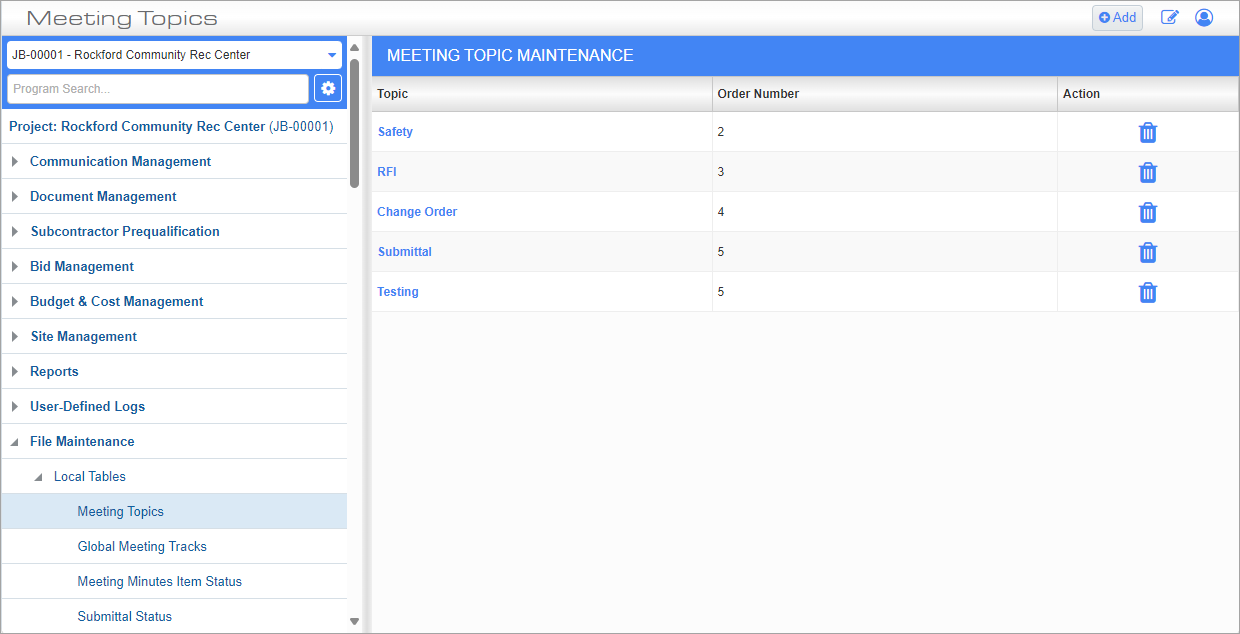The image size is (1240, 634).
Task: Open the Change Order topic link
Action: tap(417, 212)
